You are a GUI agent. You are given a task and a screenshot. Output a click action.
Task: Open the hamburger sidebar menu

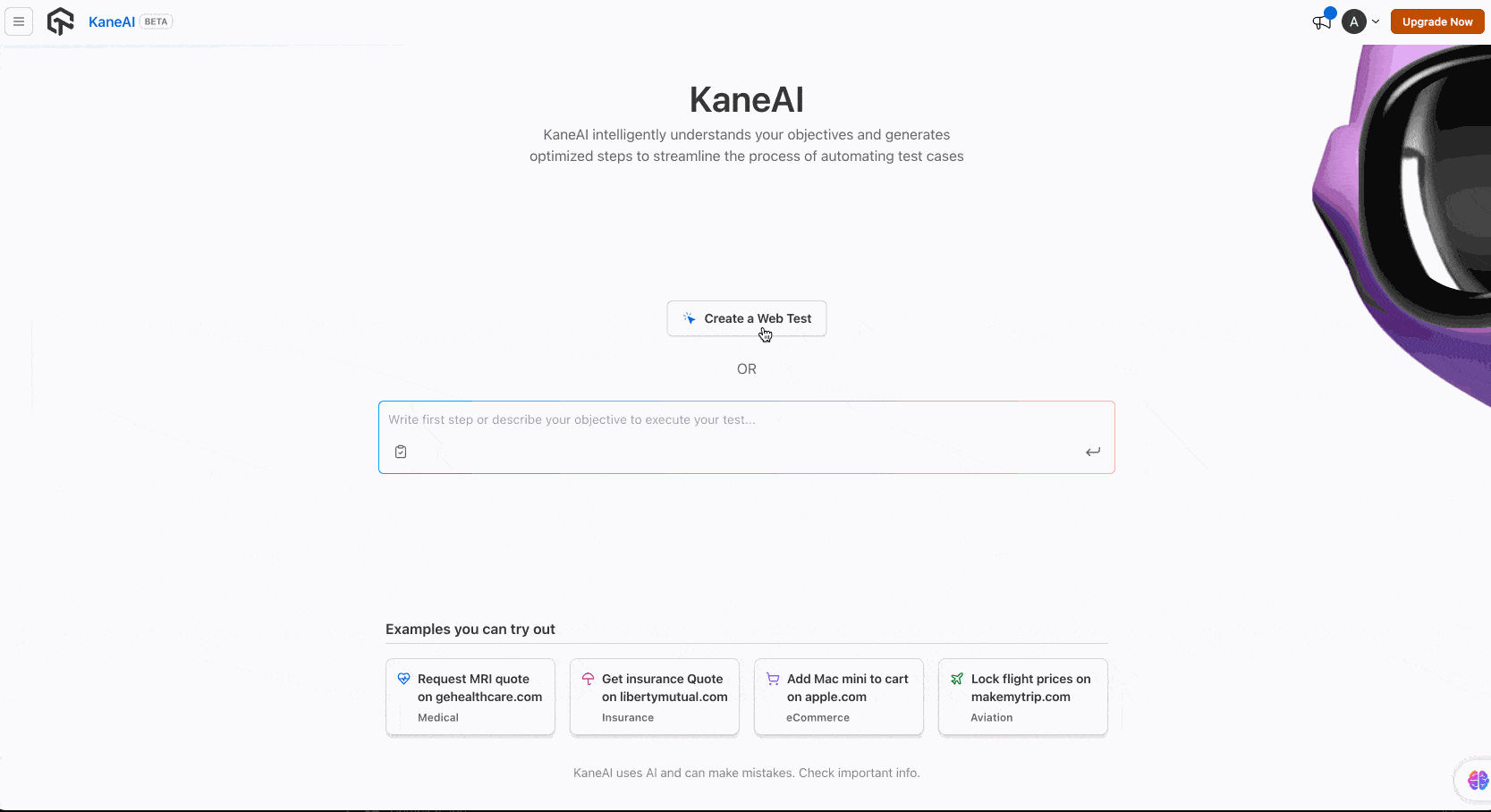19,21
